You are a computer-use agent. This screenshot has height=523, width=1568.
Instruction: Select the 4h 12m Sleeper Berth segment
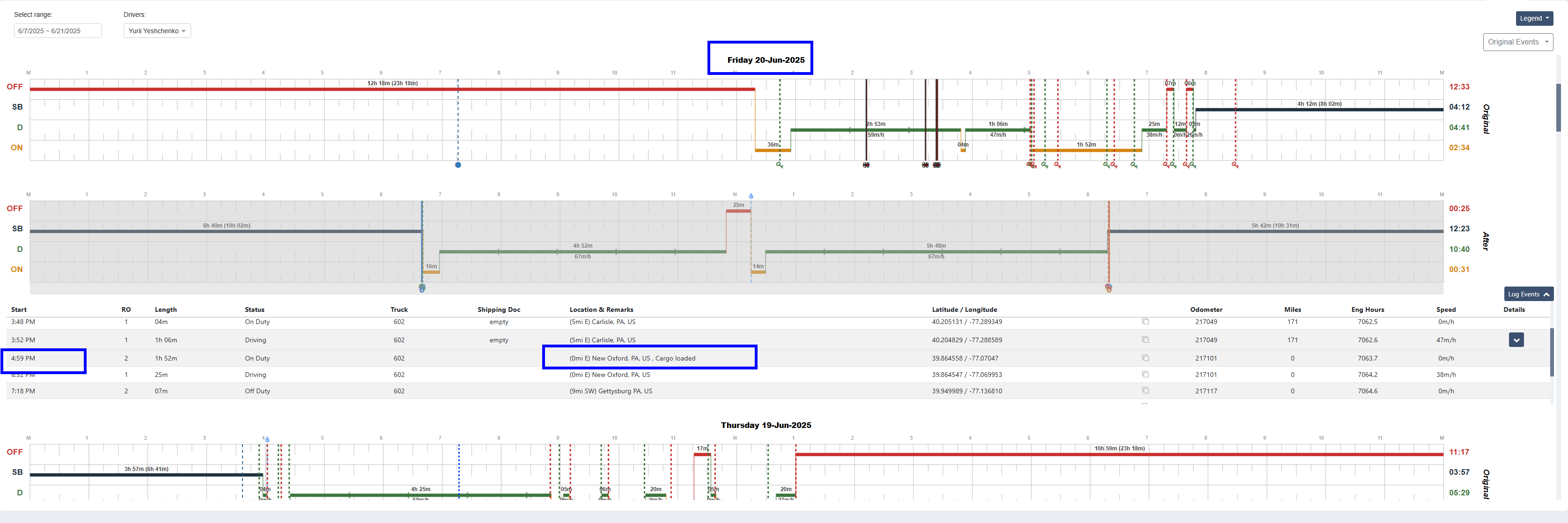(1319, 110)
